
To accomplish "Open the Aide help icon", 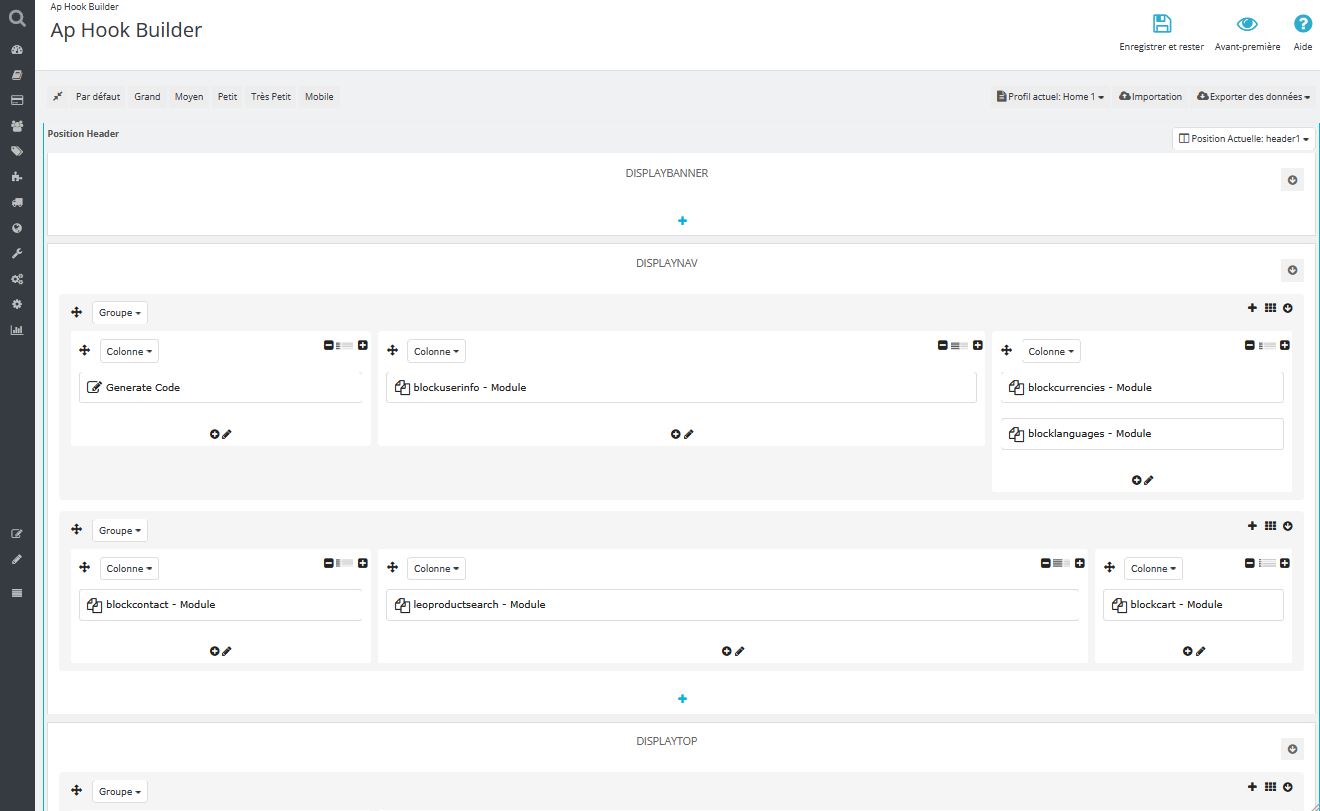I will click(x=1302, y=25).
